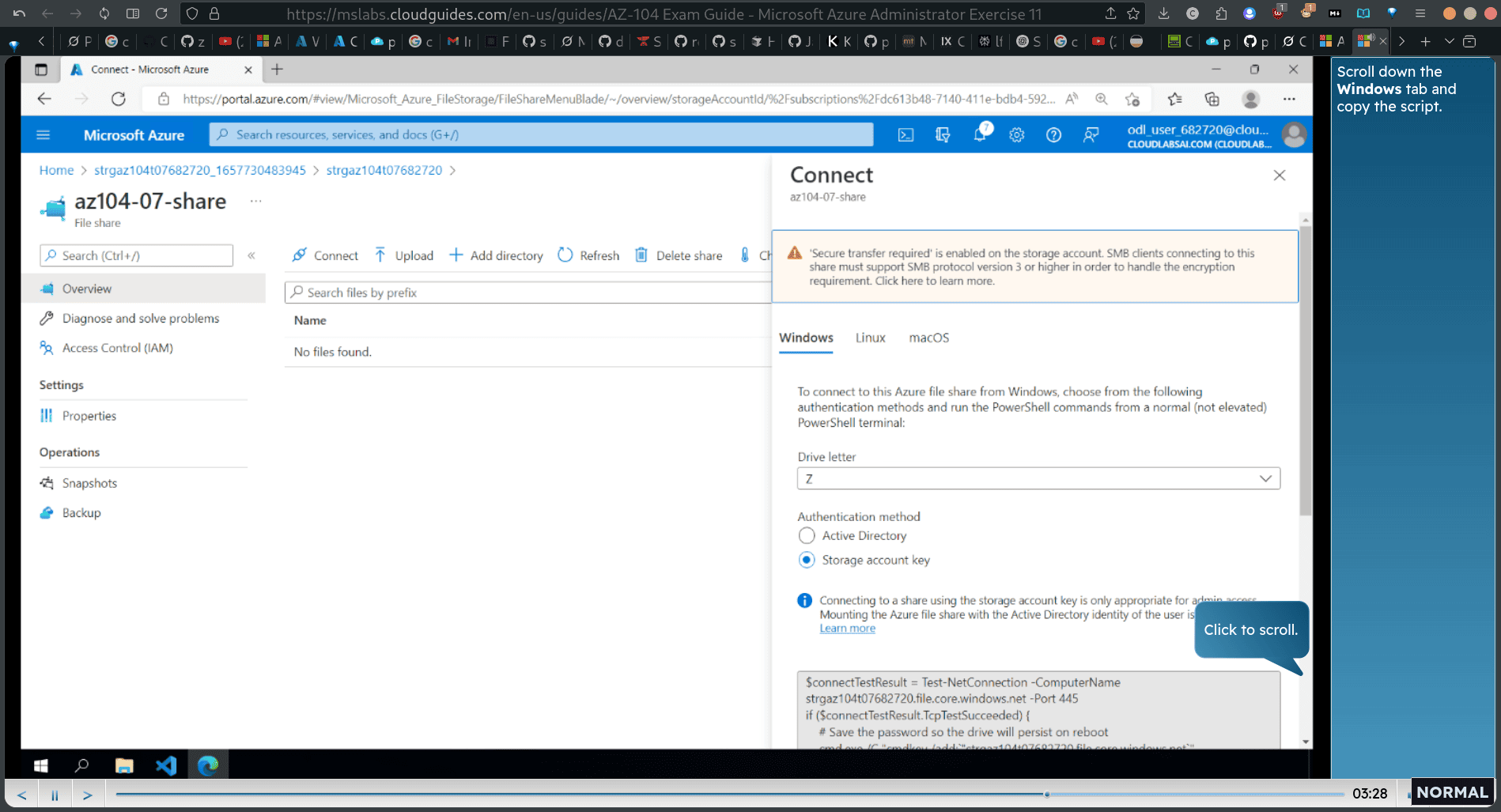
Task: Open Directories and subscriptions filter icon
Action: click(943, 135)
